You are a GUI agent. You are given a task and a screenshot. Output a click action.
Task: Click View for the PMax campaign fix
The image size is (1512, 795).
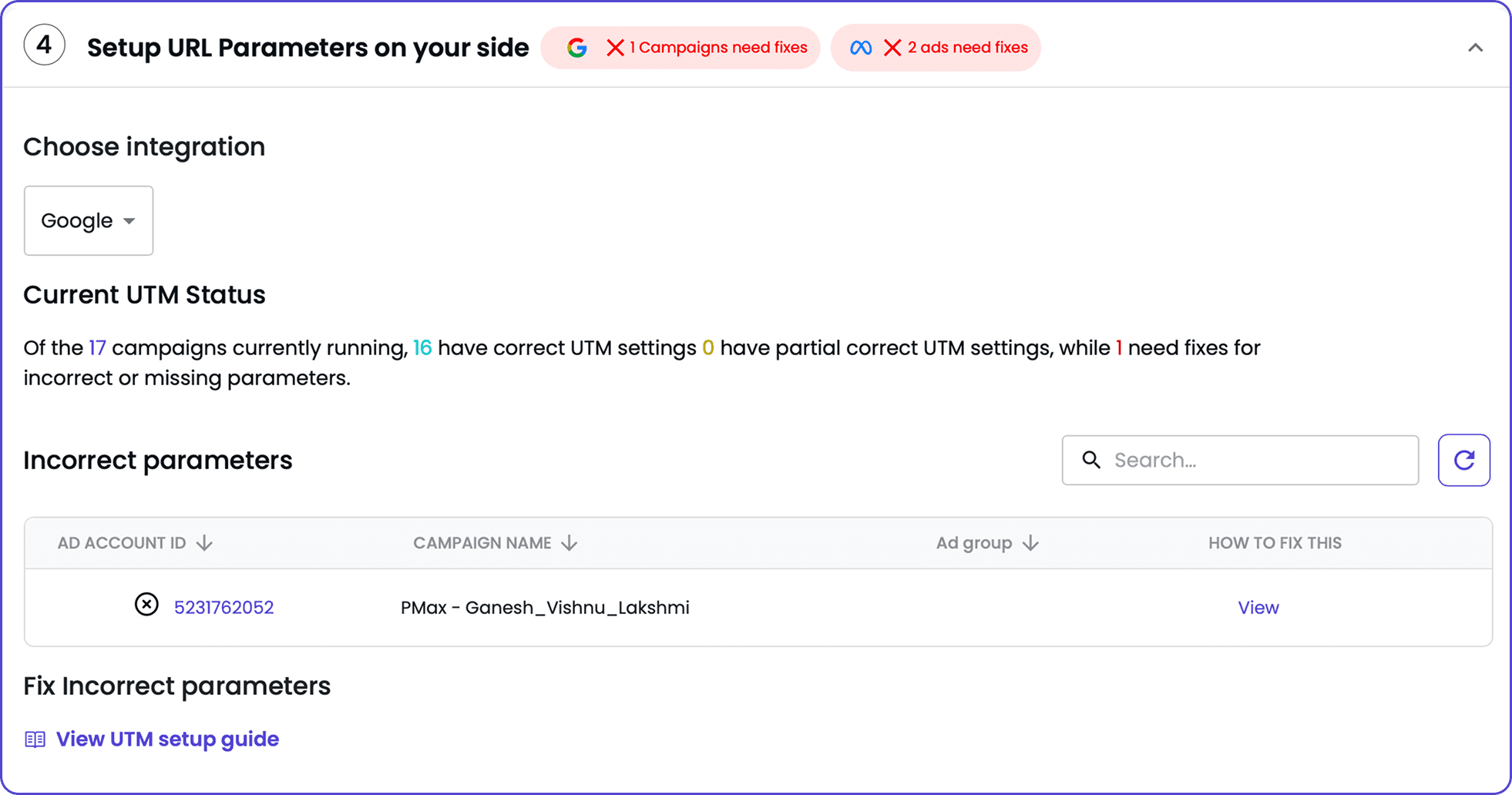tap(1258, 607)
